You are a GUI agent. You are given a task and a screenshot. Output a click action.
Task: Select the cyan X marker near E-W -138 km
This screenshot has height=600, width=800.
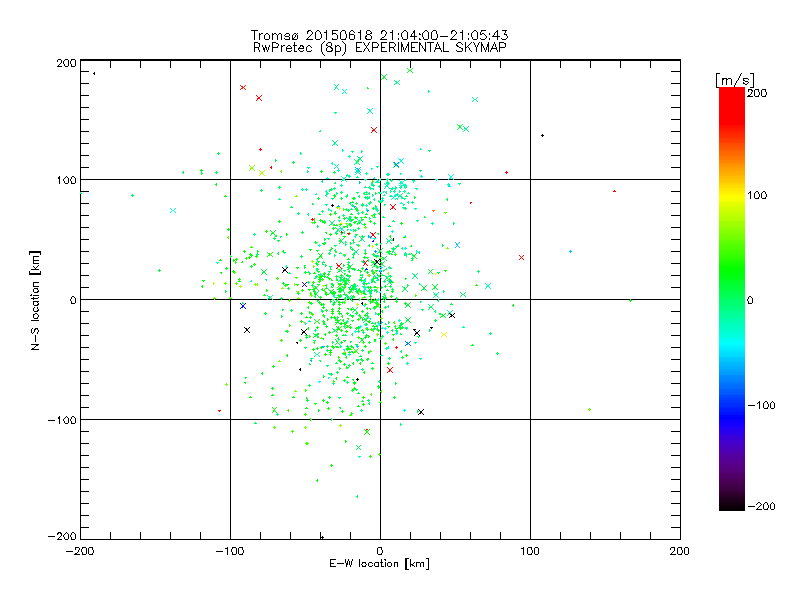pyautogui.click(x=173, y=211)
